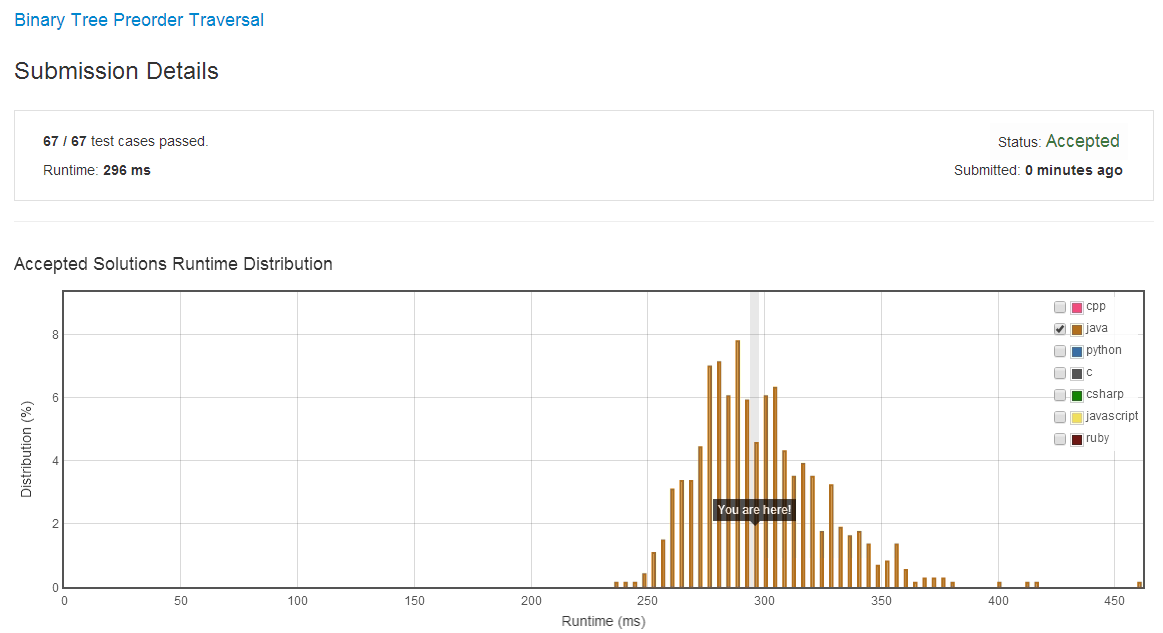Click 'Accepted Solutions Runtime Distribution' heading

point(173,263)
